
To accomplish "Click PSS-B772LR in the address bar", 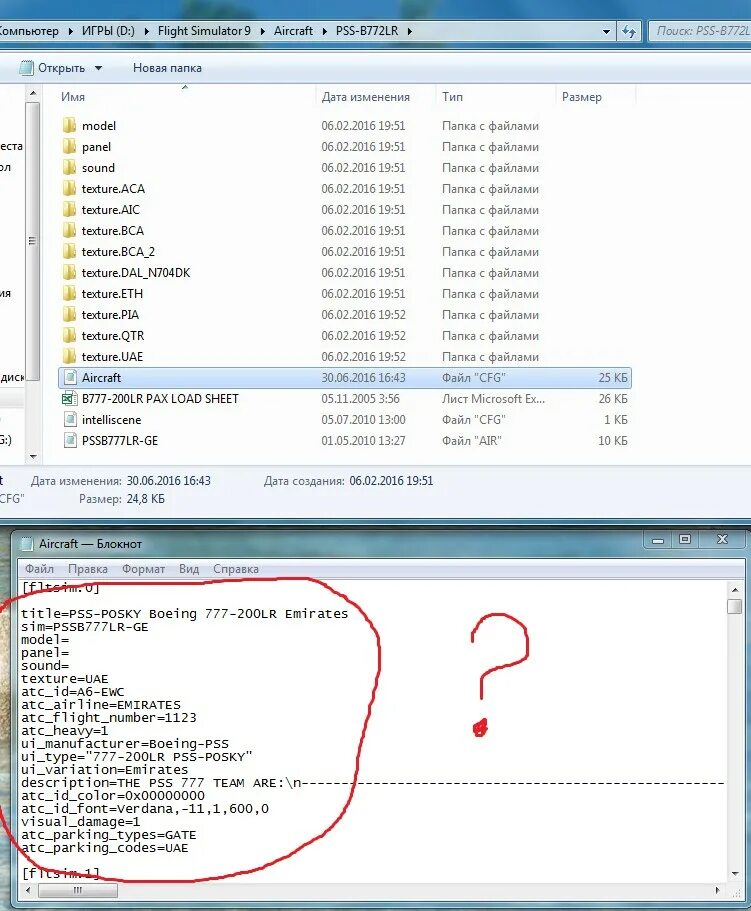I will pos(367,31).
